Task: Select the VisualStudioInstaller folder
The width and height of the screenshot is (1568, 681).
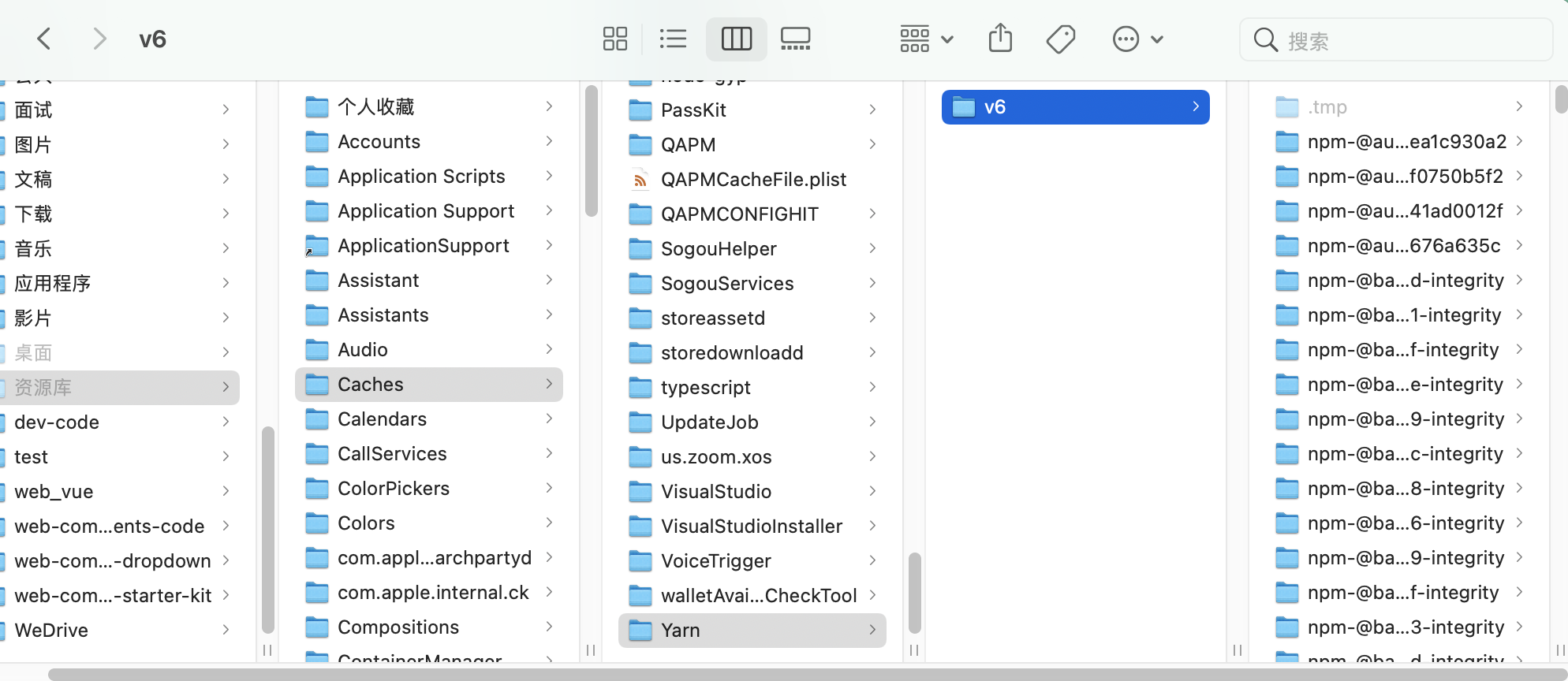Action: (x=752, y=527)
